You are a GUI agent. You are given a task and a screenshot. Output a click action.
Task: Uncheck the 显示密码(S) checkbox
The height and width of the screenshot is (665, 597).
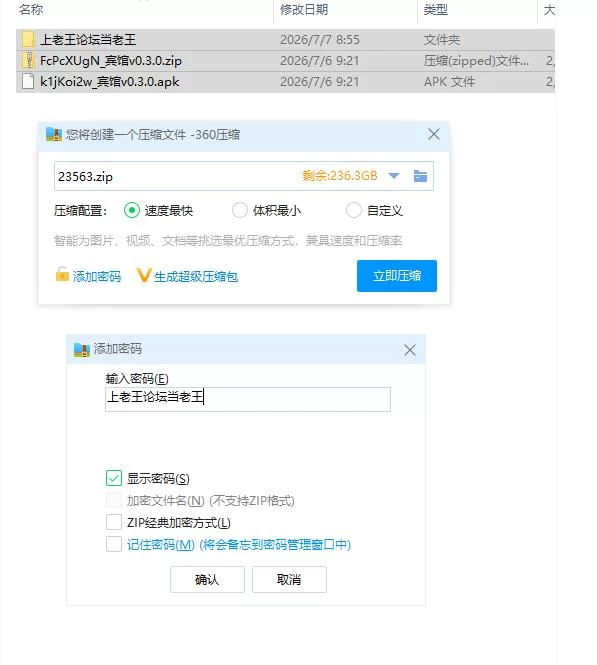(114, 478)
